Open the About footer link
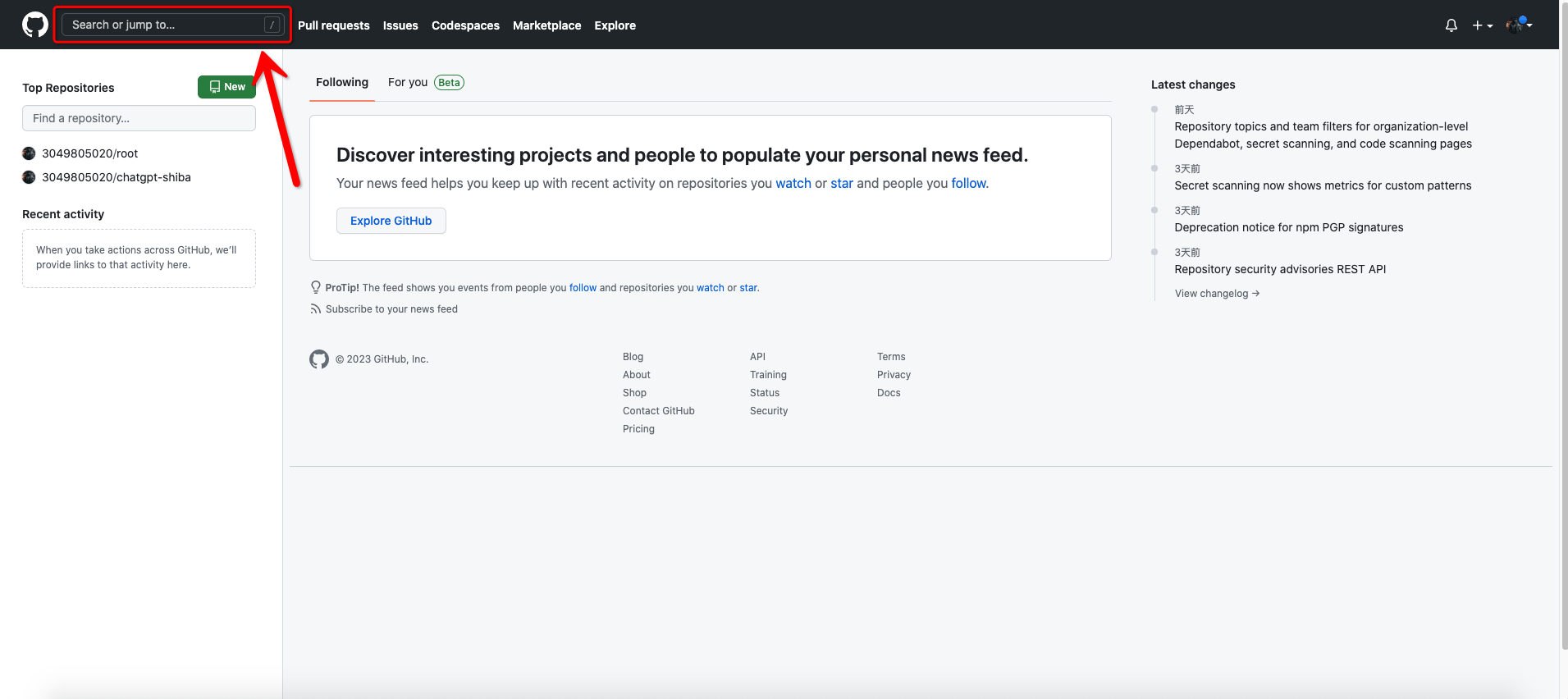The width and height of the screenshot is (1568, 699). (637, 375)
